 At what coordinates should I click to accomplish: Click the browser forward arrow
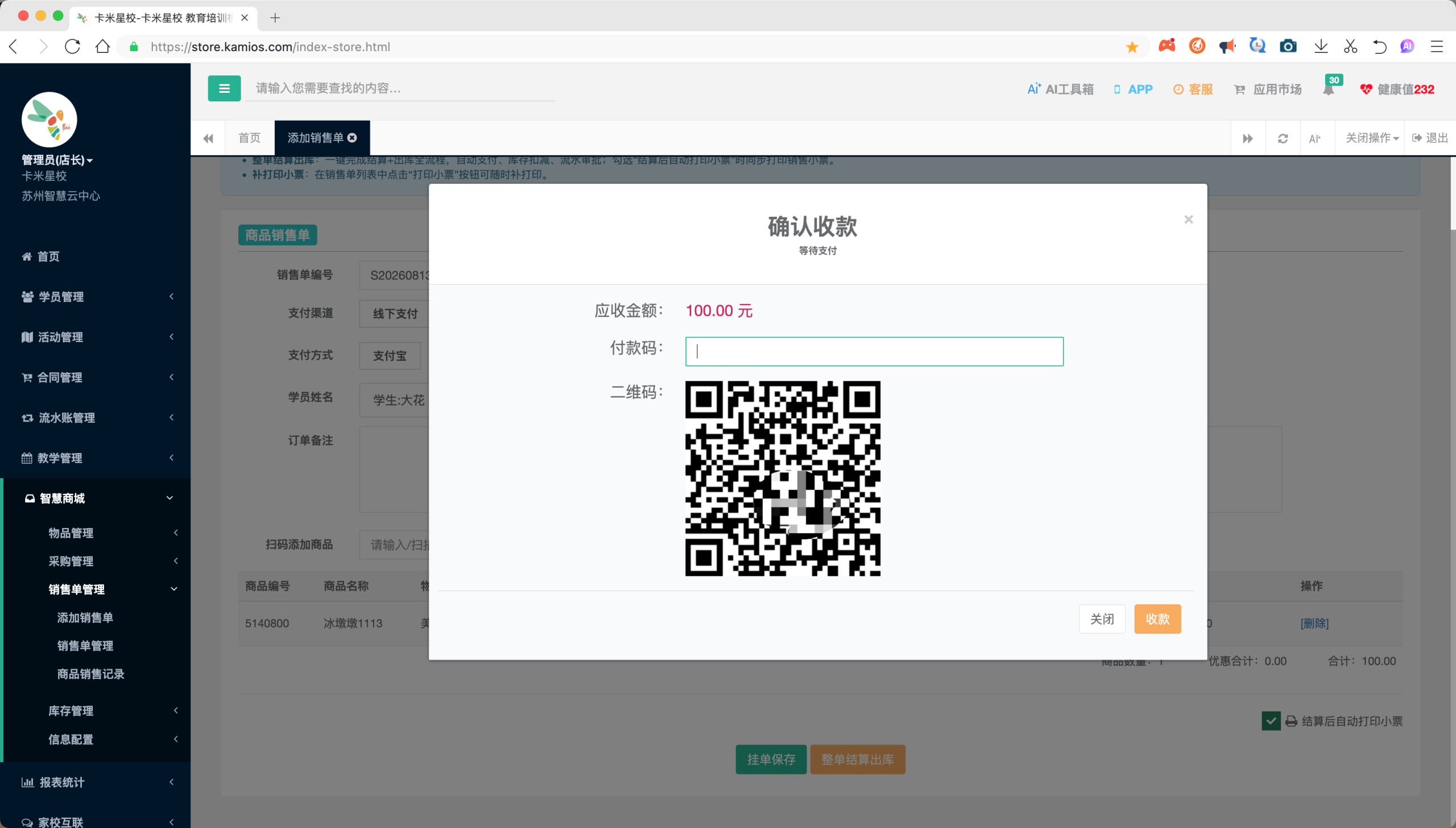pos(43,47)
